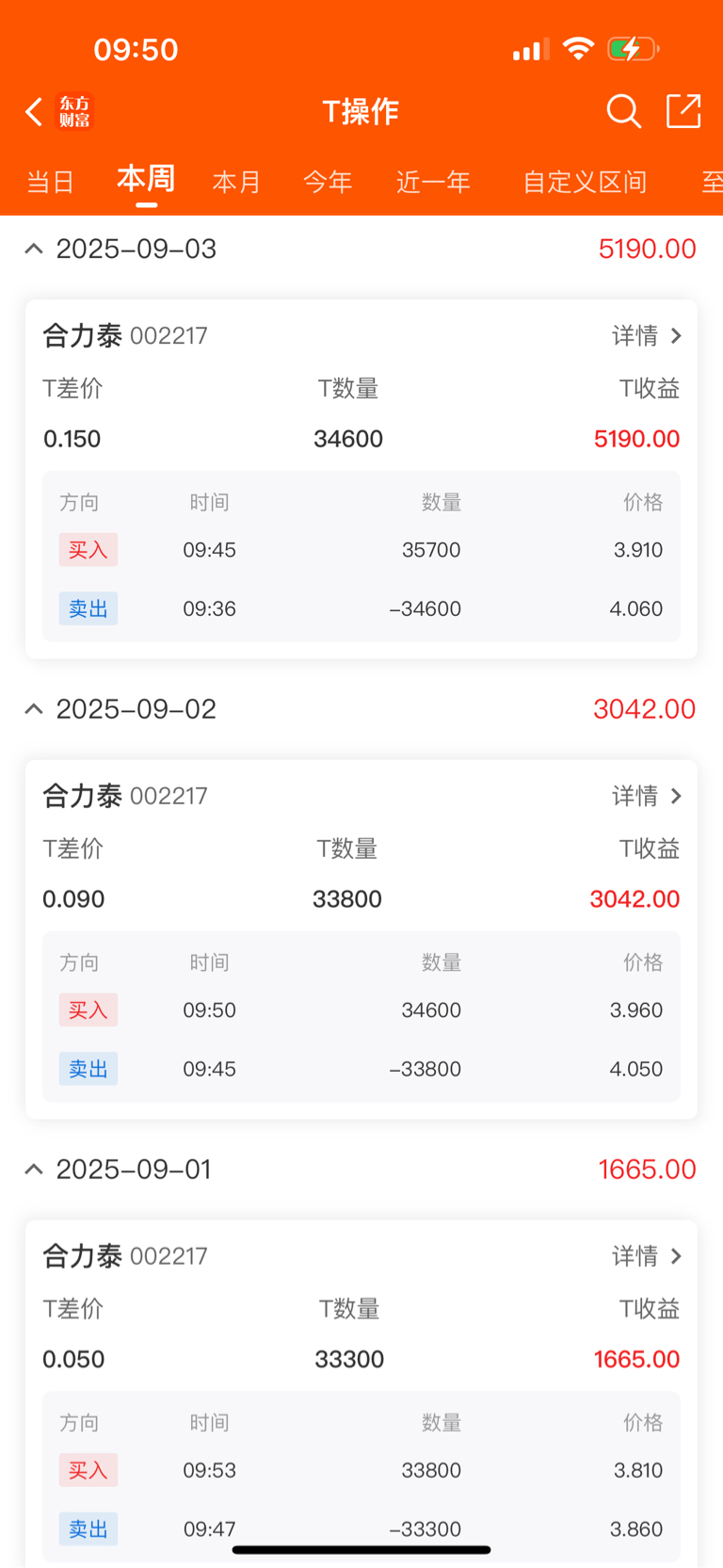
Task: Tap the back arrow icon
Action: [x=34, y=112]
